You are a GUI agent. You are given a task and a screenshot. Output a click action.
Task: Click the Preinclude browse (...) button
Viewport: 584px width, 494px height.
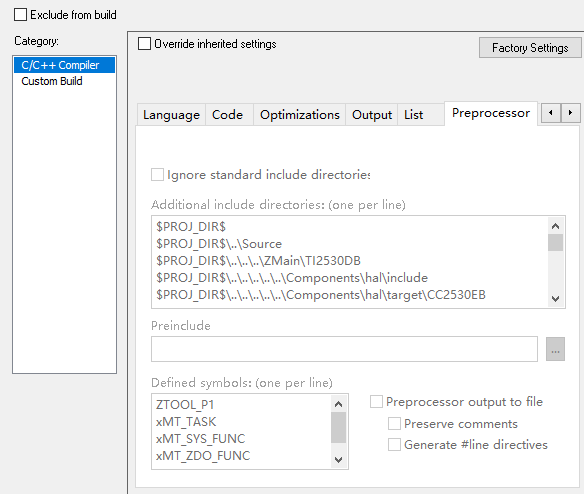[555, 349]
